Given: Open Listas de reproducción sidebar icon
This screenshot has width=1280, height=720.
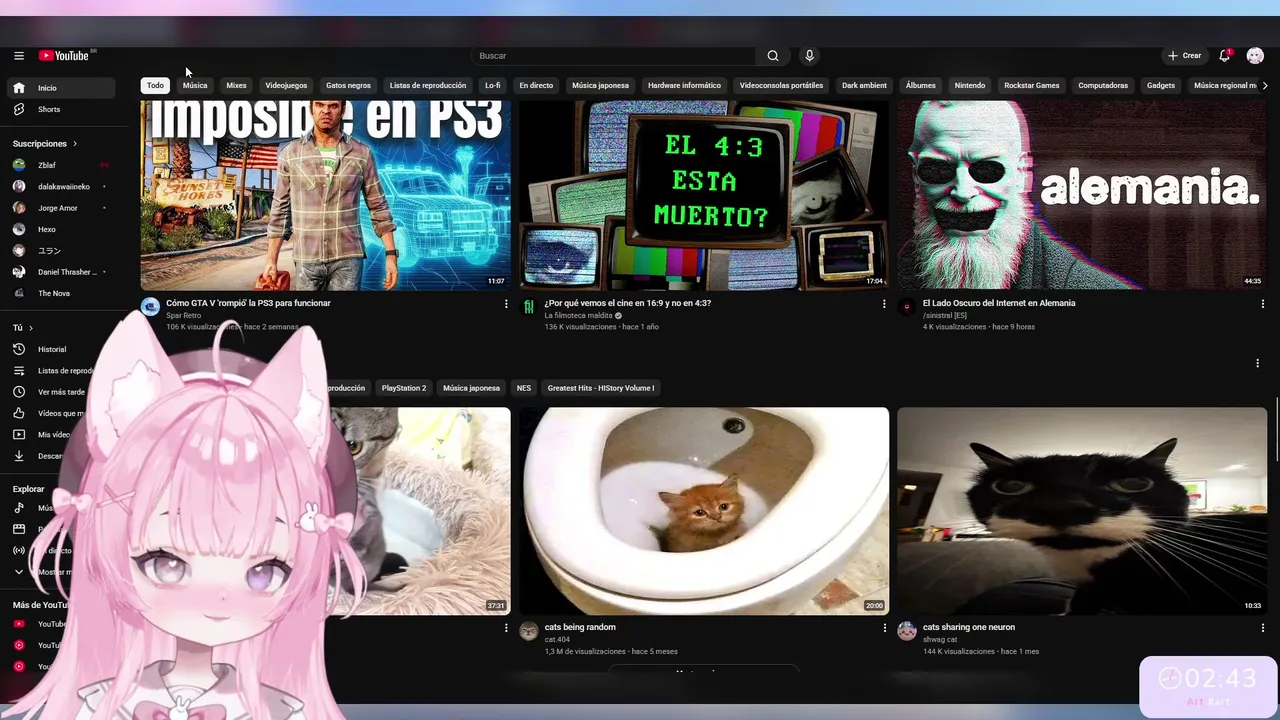Looking at the screenshot, I should click(18, 371).
